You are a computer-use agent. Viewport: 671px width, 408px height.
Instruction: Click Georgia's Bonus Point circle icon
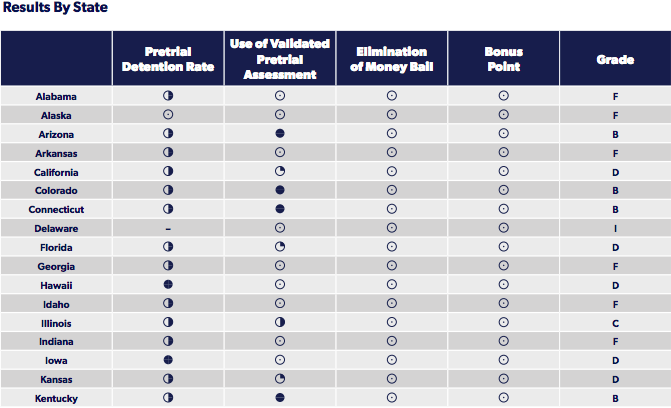coord(504,266)
